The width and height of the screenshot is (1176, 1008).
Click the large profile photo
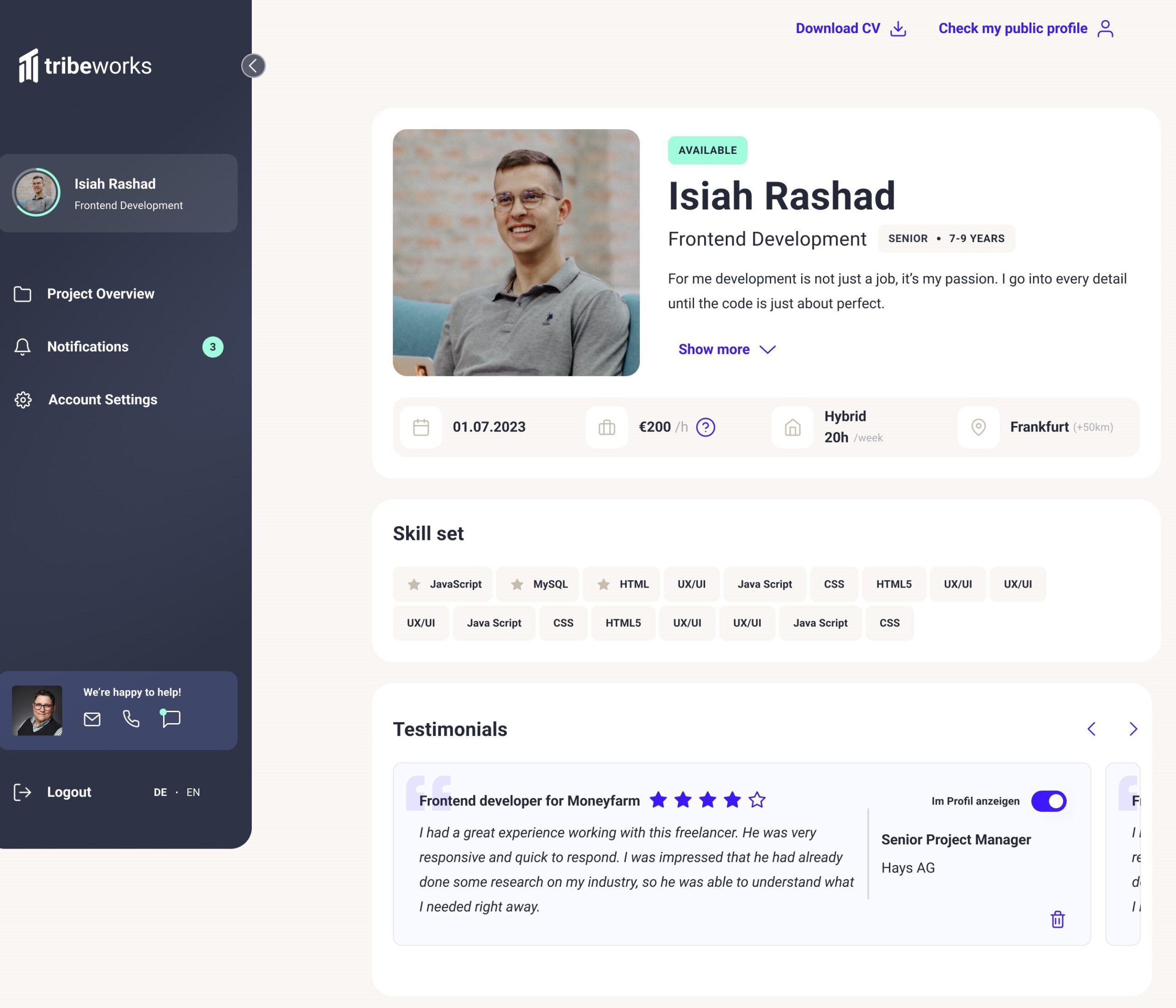click(516, 253)
